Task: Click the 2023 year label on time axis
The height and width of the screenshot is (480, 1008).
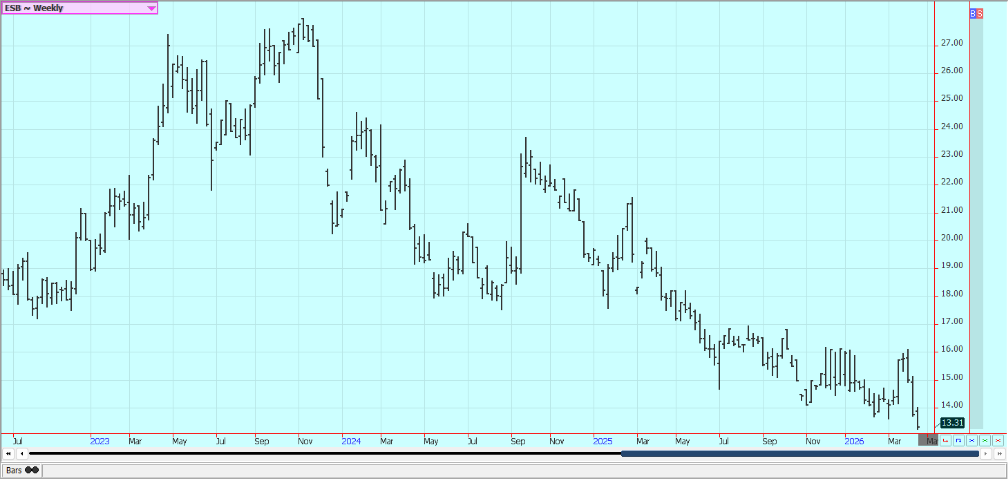Action: (x=100, y=440)
